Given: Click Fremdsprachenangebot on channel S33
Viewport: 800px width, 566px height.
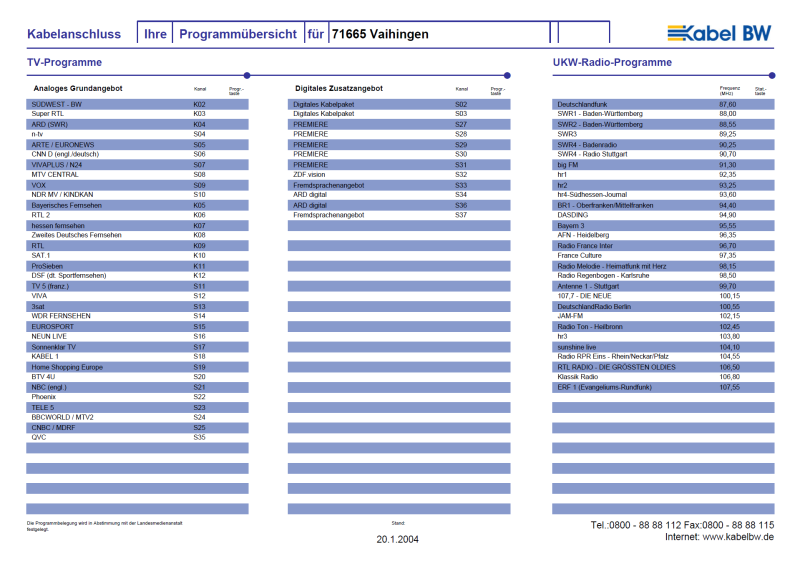Looking at the screenshot, I should pyautogui.click(x=399, y=185).
